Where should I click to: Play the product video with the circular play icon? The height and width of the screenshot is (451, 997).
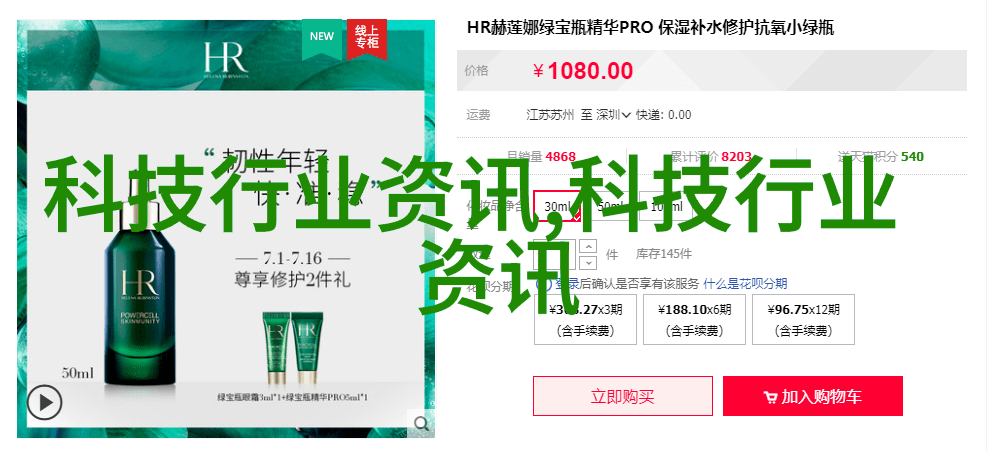[x=45, y=403]
